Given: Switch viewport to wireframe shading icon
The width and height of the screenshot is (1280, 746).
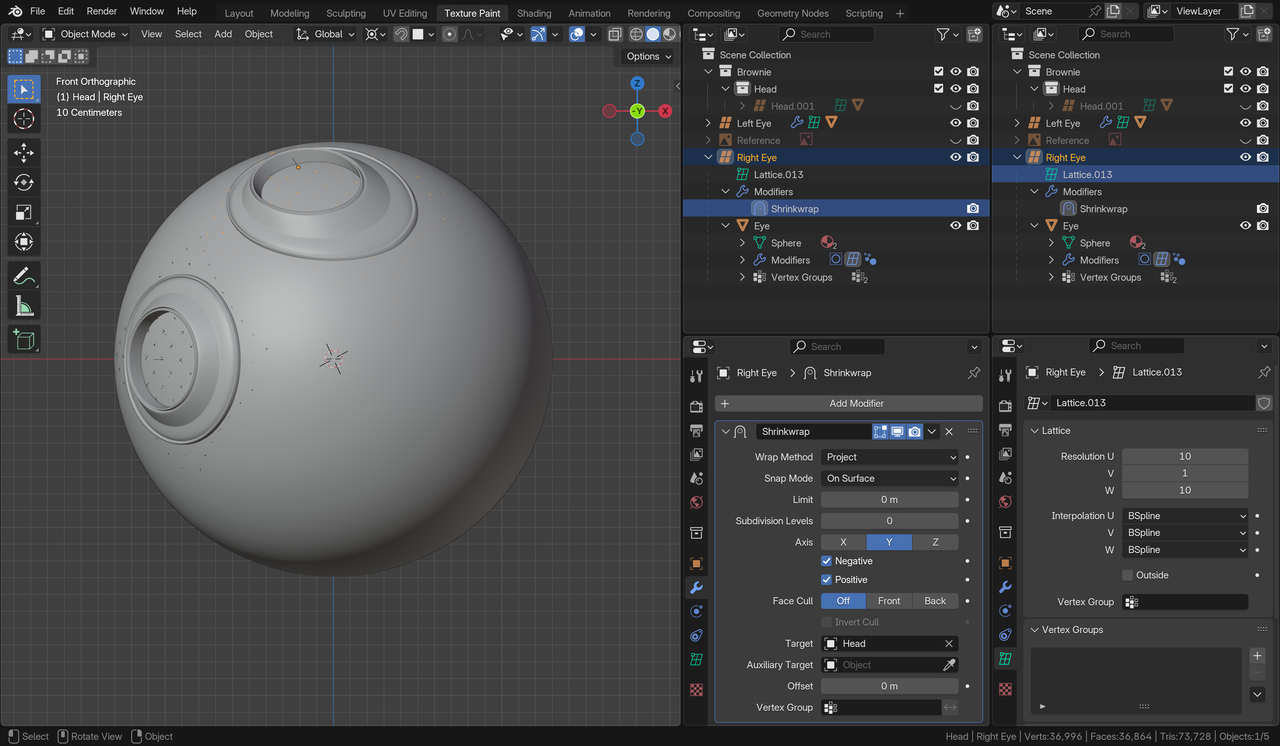Looking at the screenshot, I should pyautogui.click(x=636, y=34).
